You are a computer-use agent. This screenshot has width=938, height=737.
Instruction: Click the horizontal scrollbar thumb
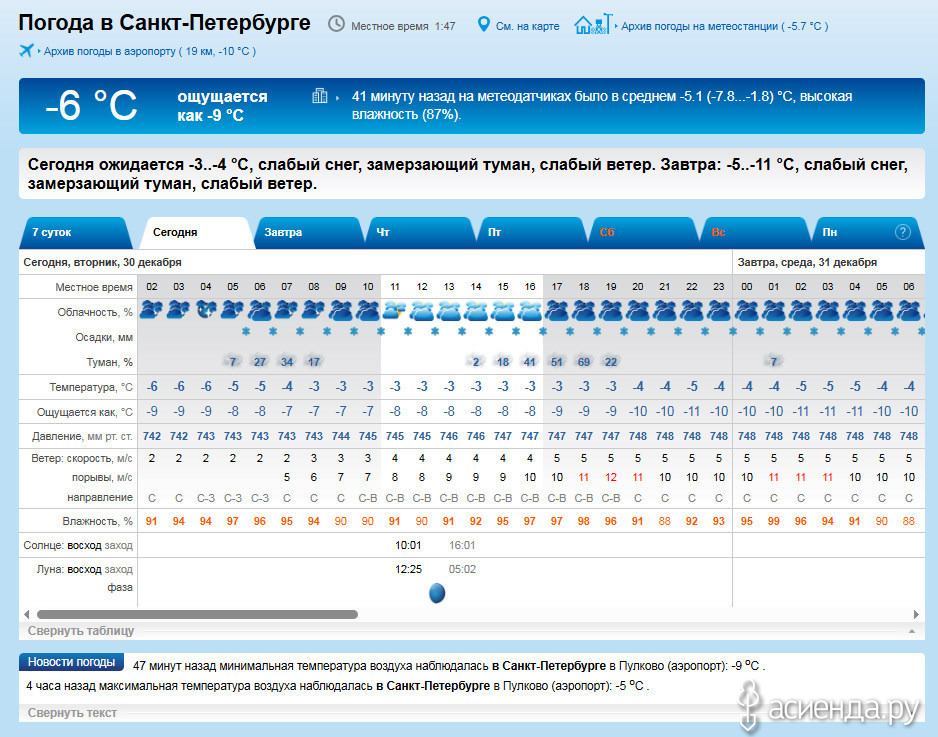(x=210, y=614)
